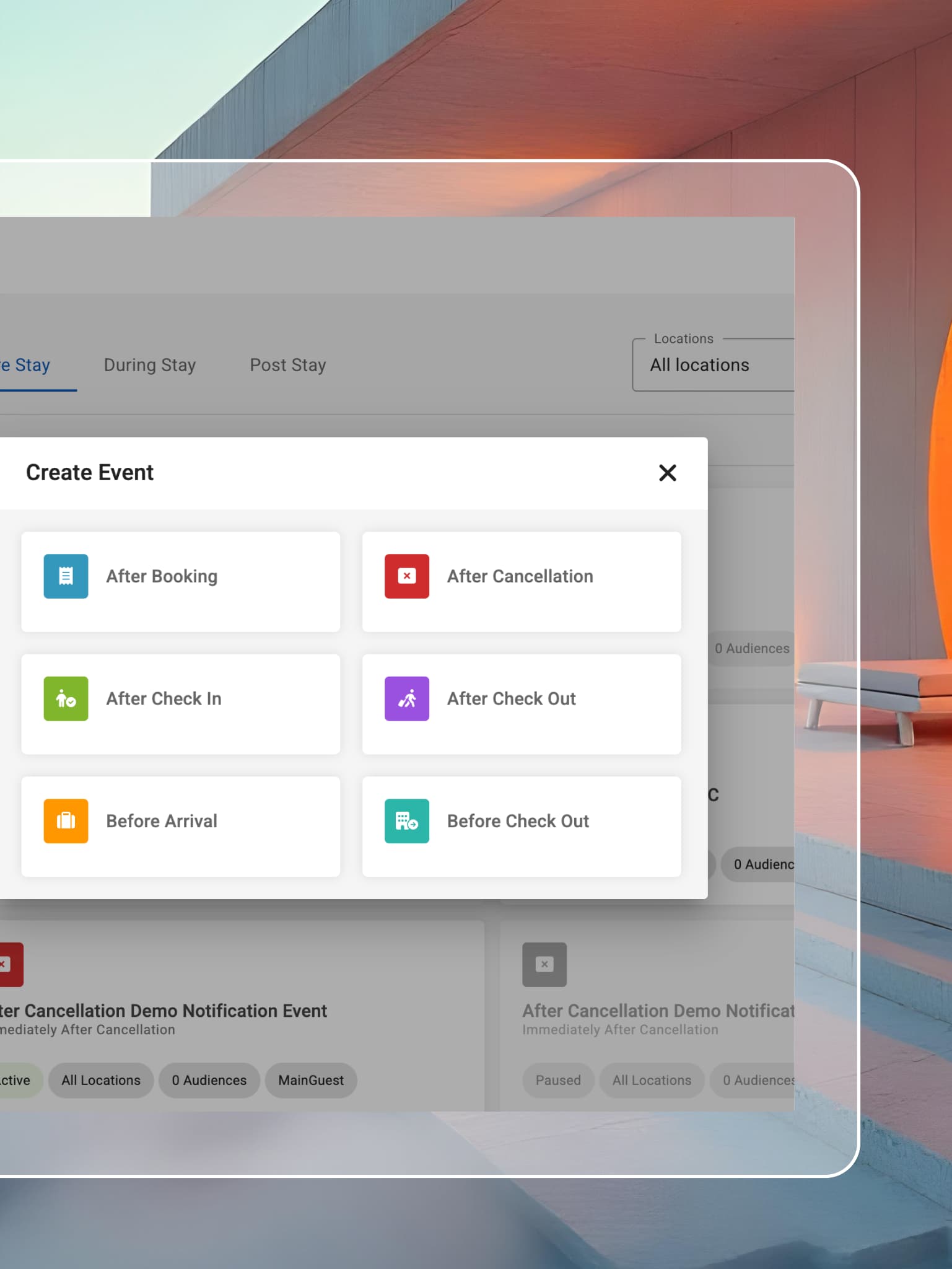This screenshot has height=1269, width=952.
Task: Click the purple After Check Out icon
Action: pos(407,698)
